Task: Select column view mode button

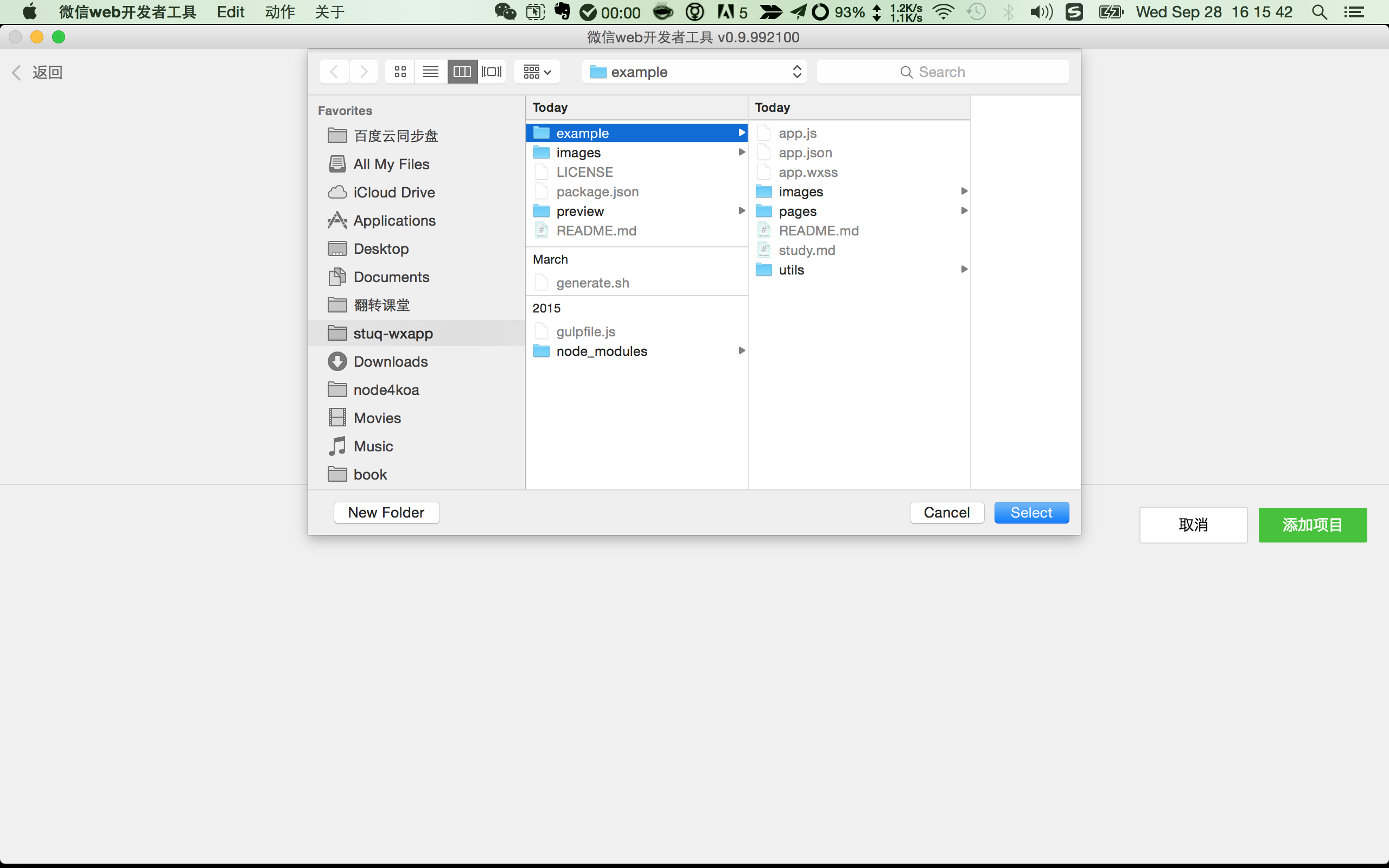Action: coord(462,72)
